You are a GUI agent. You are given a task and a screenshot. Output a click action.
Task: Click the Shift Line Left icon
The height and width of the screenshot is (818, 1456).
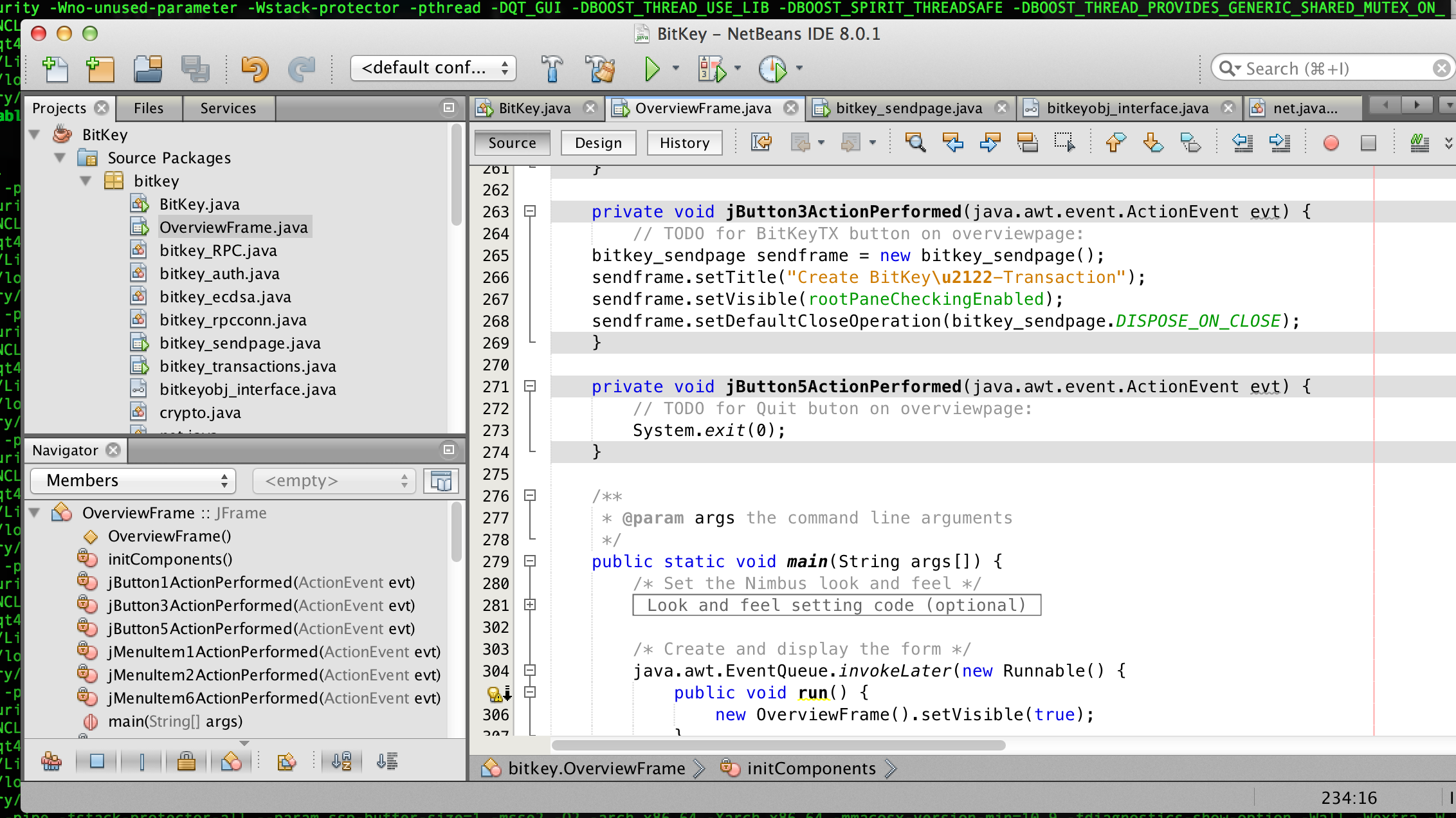[1242, 142]
